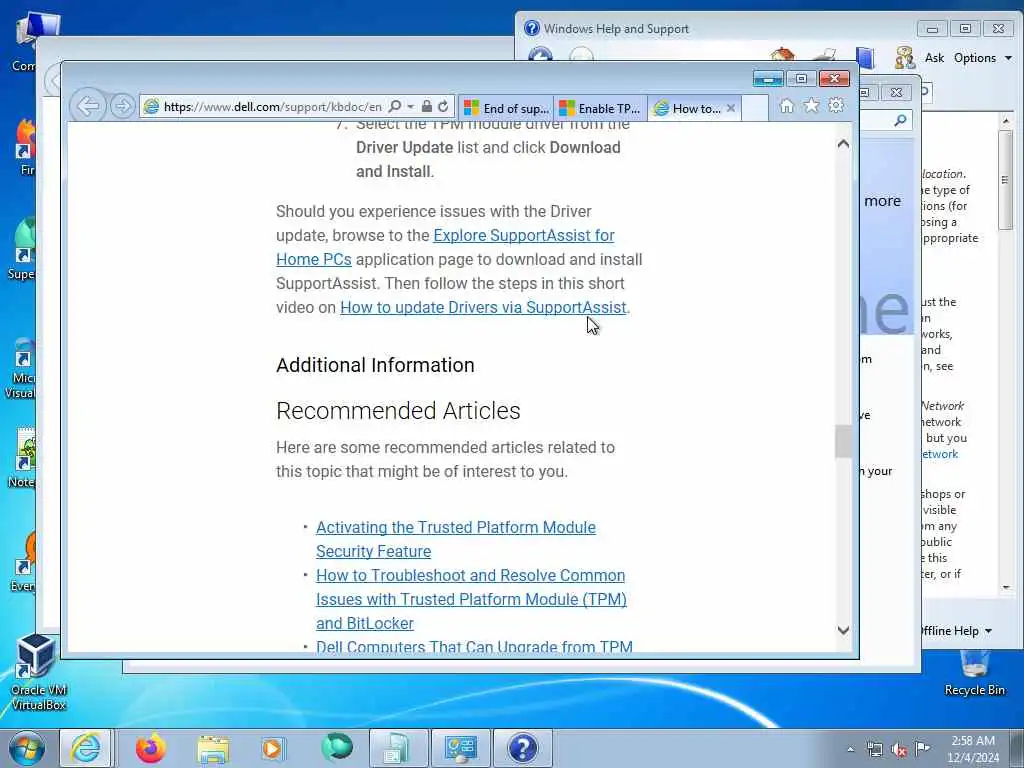Image resolution: width=1024 pixels, height=768 pixels.
Task: Refresh the Dell support page
Action: [x=443, y=106]
